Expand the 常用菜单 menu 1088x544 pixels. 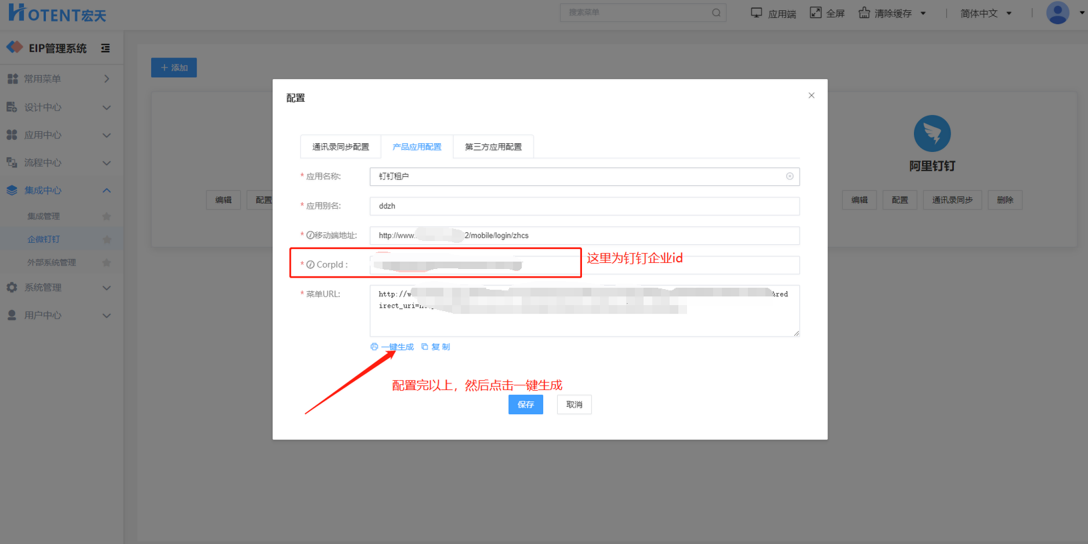(x=62, y=79)
